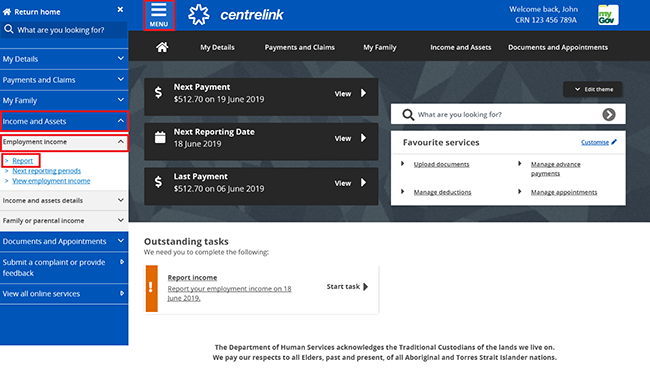The width and height of the screenshot is (650, 376).
Task: Click 'Report your employment income on 18 June 2019' text
Action: [229, 293]
